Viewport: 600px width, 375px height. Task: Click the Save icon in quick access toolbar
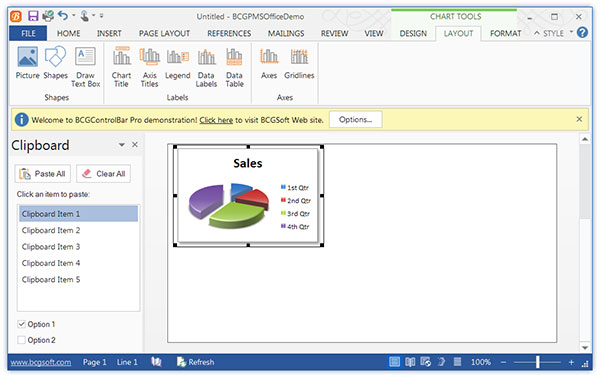point(33,16)
